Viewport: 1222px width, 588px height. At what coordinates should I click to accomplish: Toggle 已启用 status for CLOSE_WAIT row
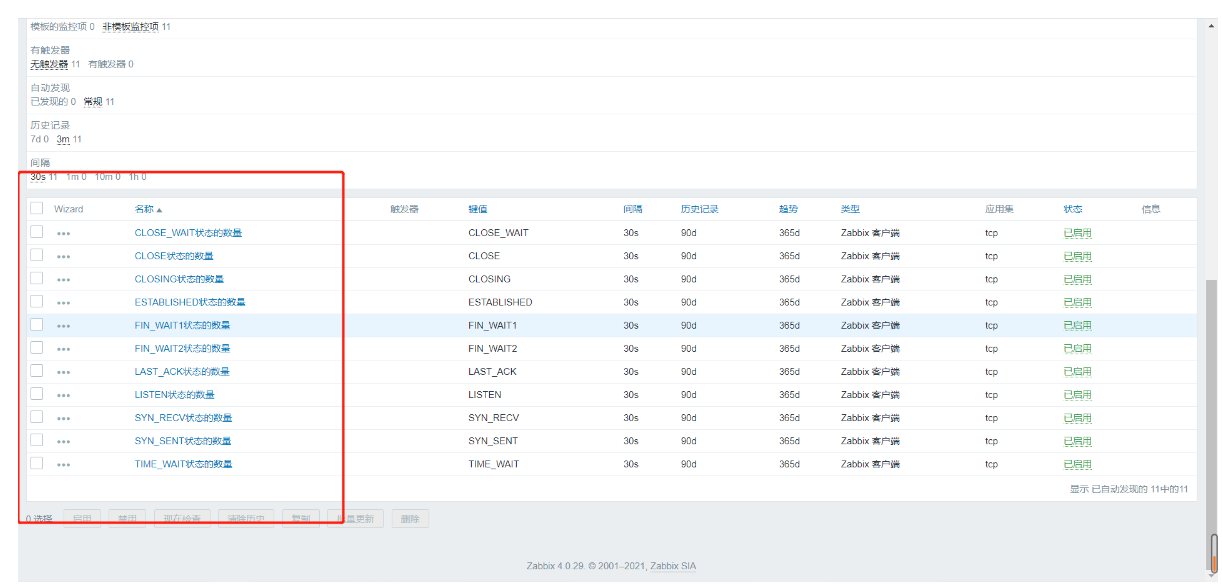[x=1078, y=233]
